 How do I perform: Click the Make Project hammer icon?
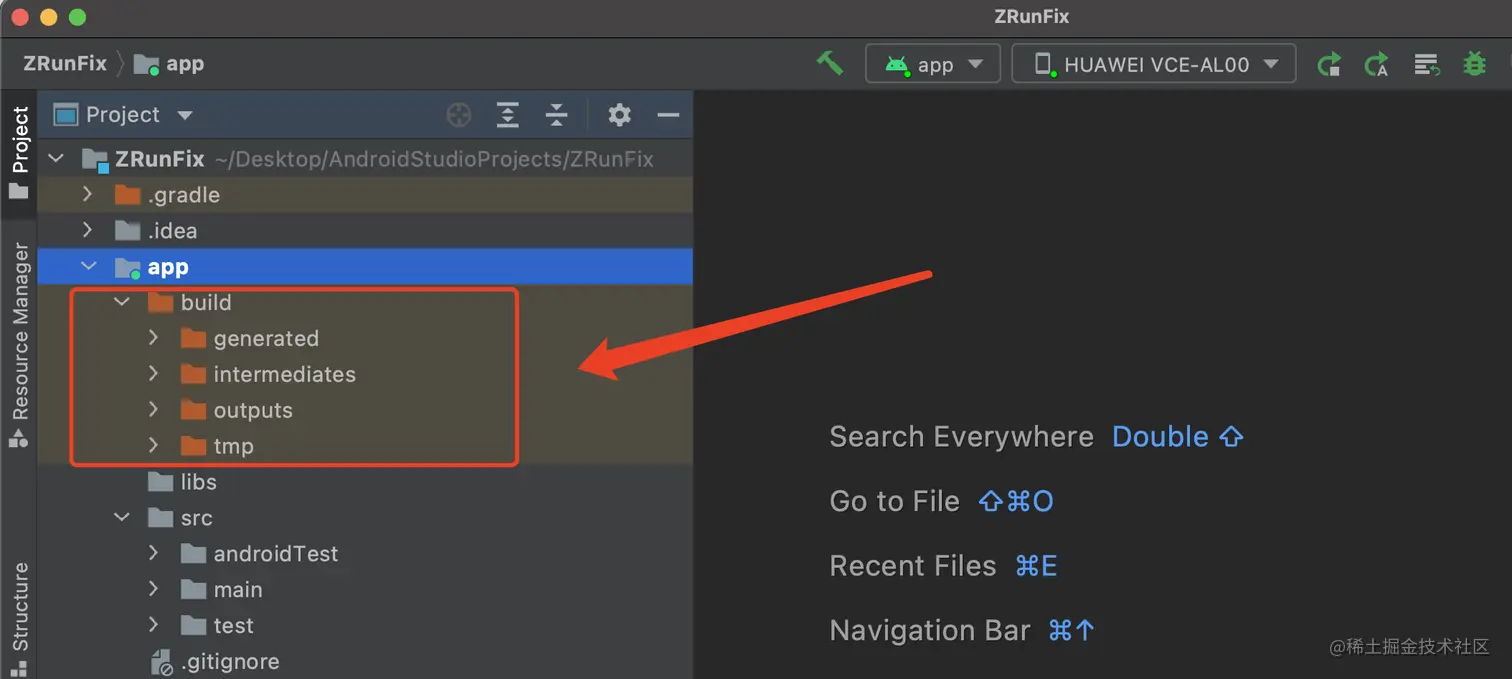(830, 63)
